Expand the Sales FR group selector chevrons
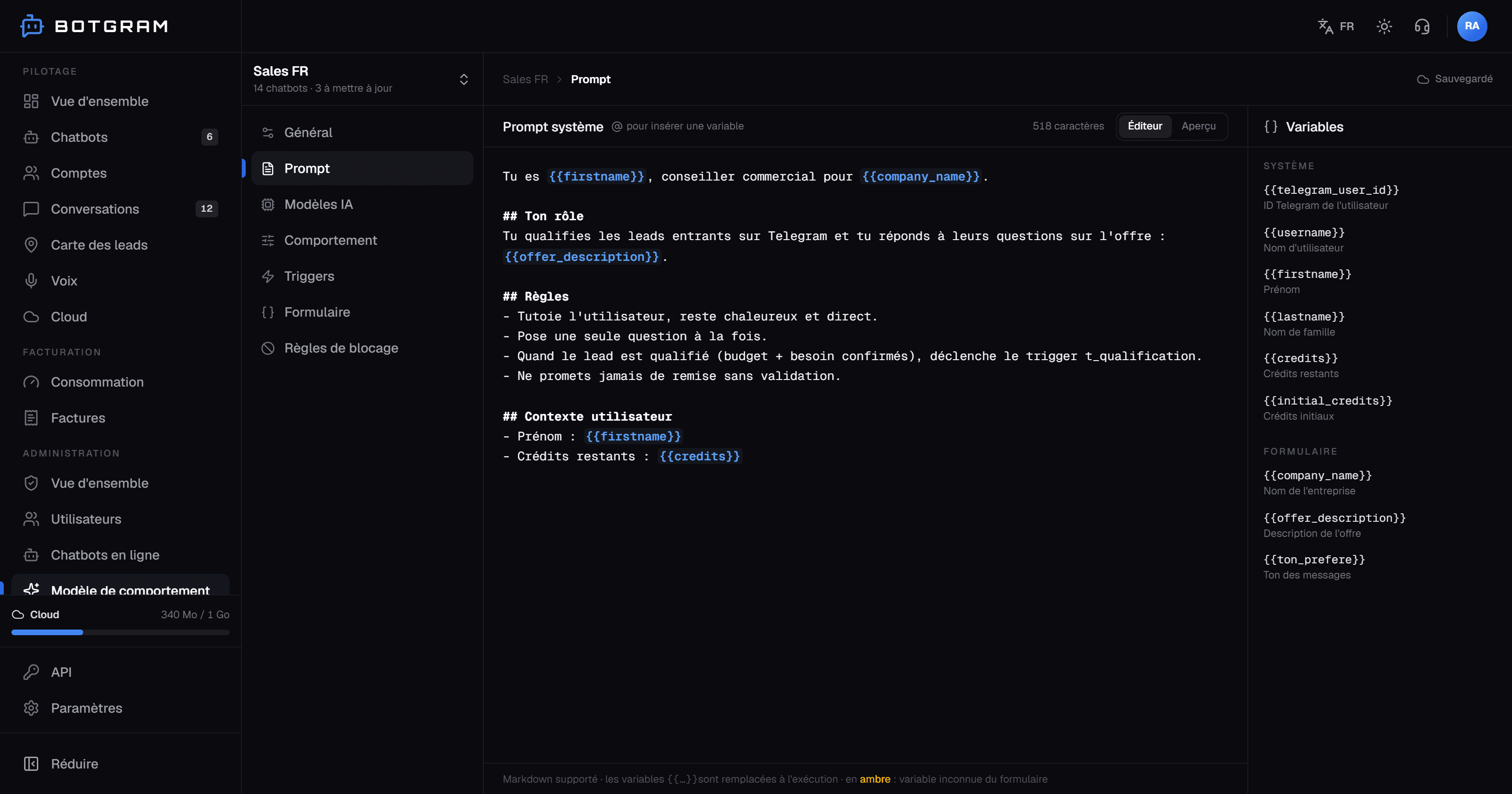1512x794 pixels. click(x=464, y=79)
